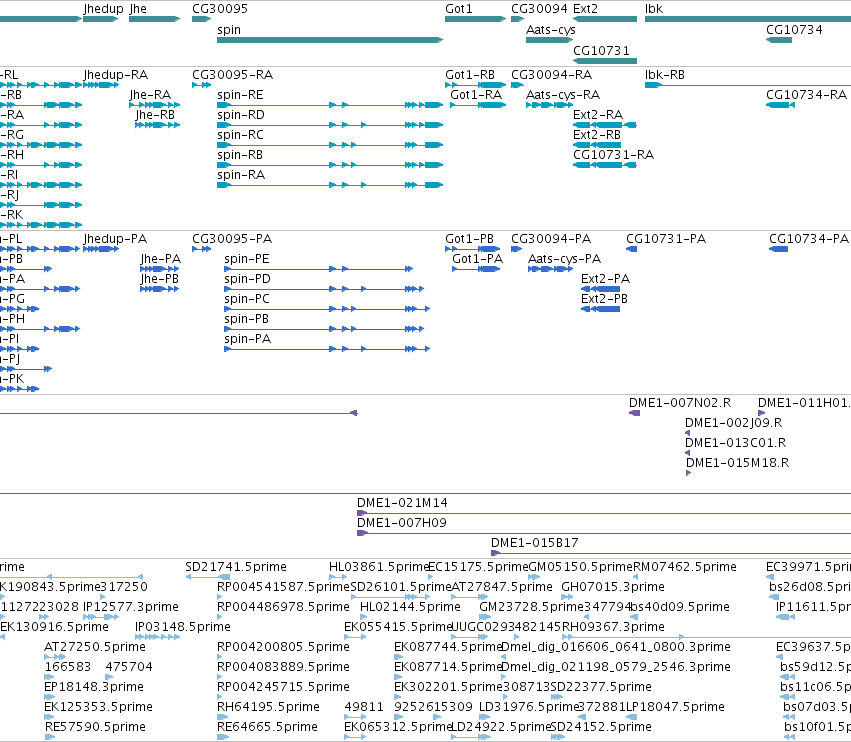Click the CG10731-PA protein label
Viewport: 851px width, 742px height.
click(x=666, y=239)
